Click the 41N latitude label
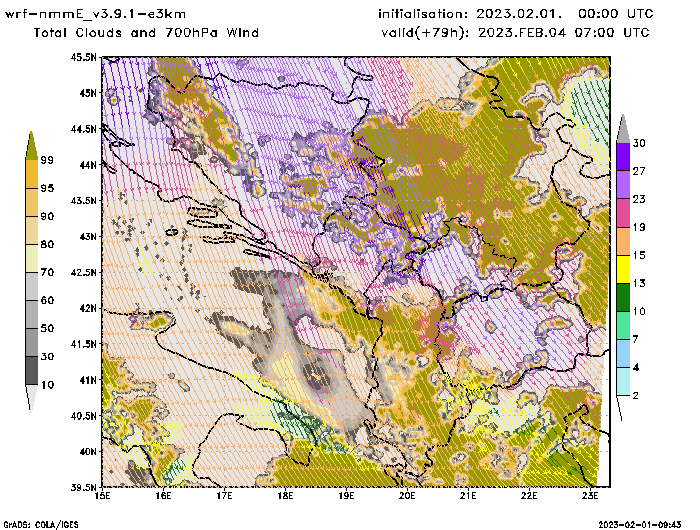Image resolution: width=700 pixels, height=530 pixels. 88,380
